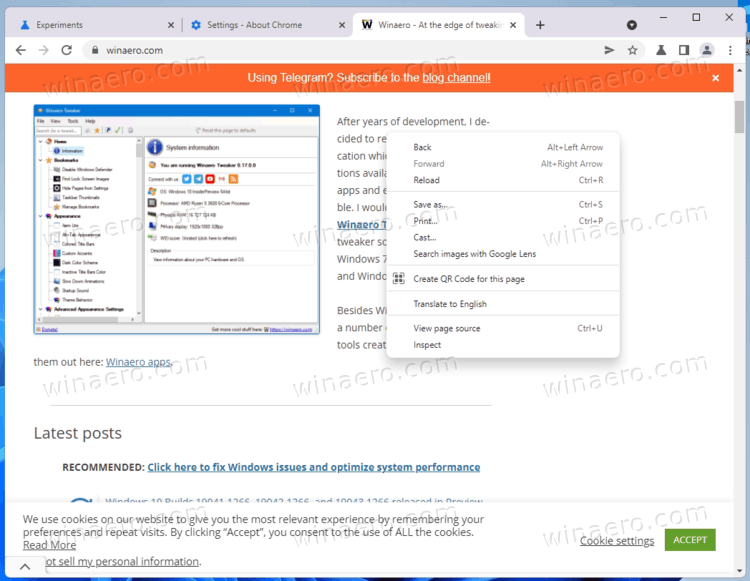Viewport: 750px width, 581px height.
Task: Choose Forward in the context menu
Action: click(503, 164)
